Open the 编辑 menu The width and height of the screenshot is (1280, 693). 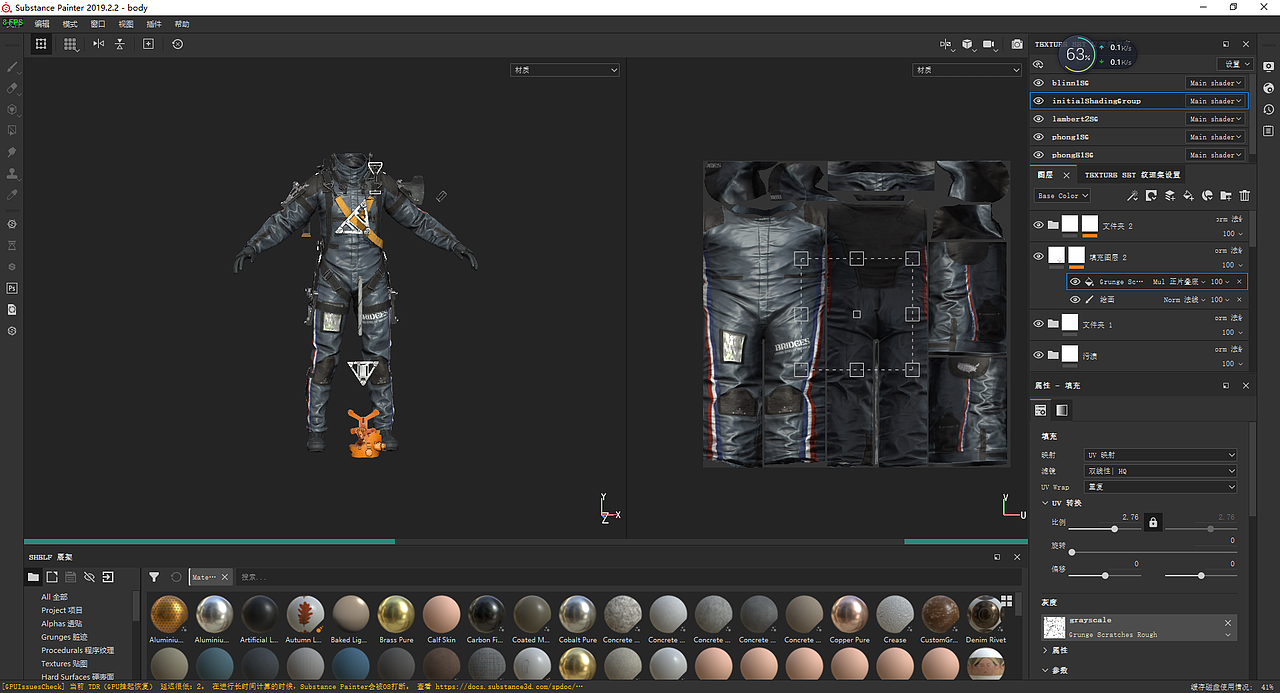click(x=42, y=23)
